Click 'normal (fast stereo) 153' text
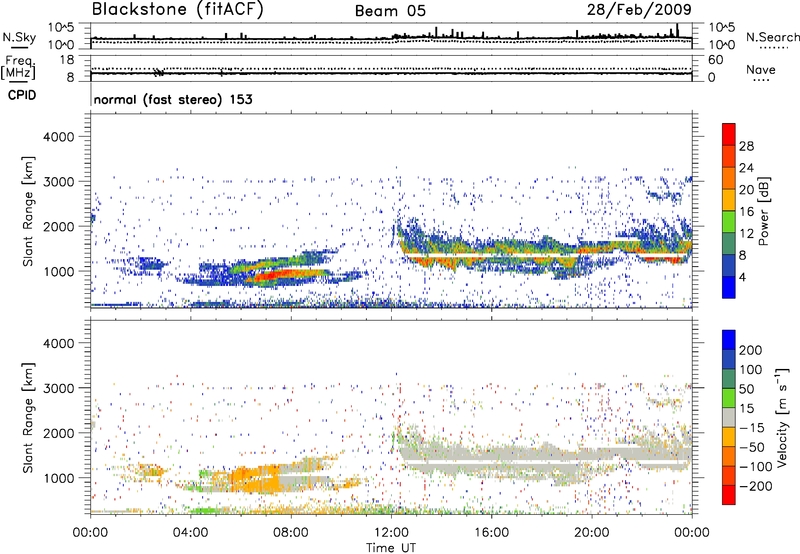 [173, 100]
